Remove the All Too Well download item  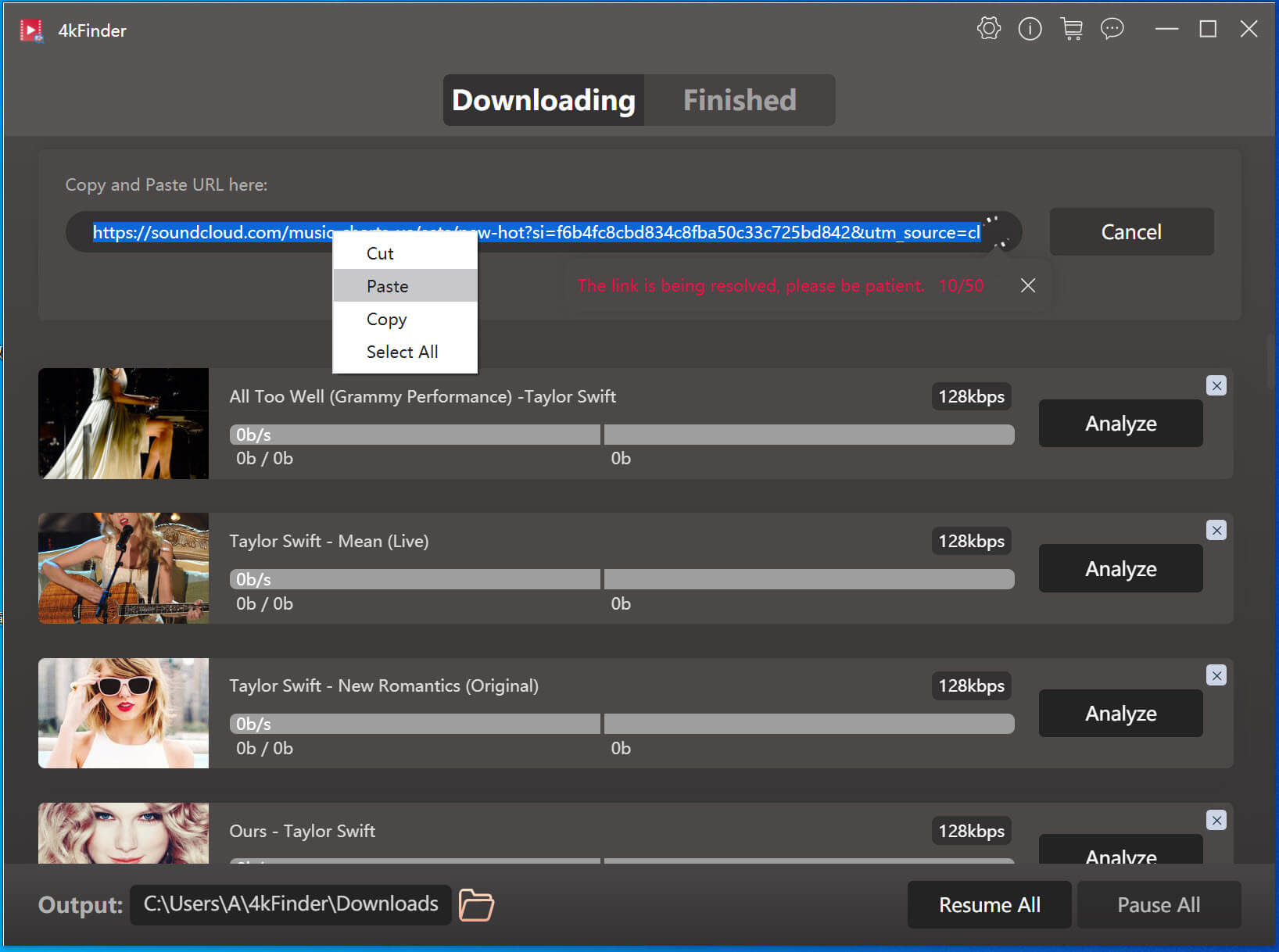pyautogui.click(x=1216, y=385)
